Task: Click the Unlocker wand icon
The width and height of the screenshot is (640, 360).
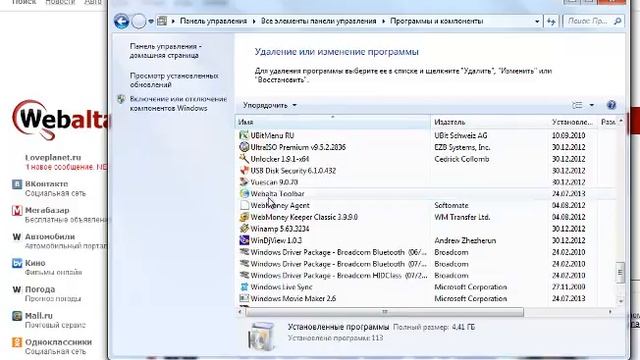Action: pyautogui.click(x=244, y=159)
